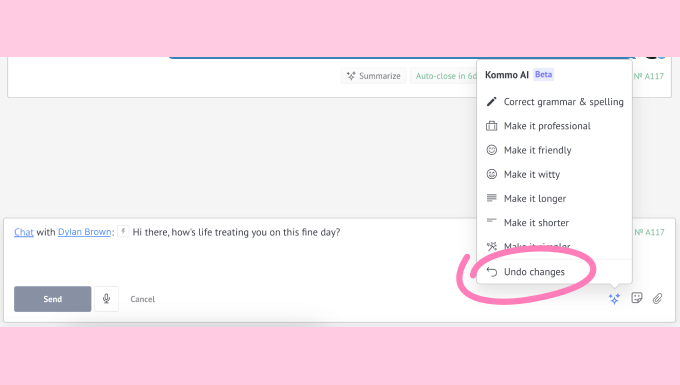Click the microphone voice message button
This screenshot has height=385, width=680.
(106, 299)
